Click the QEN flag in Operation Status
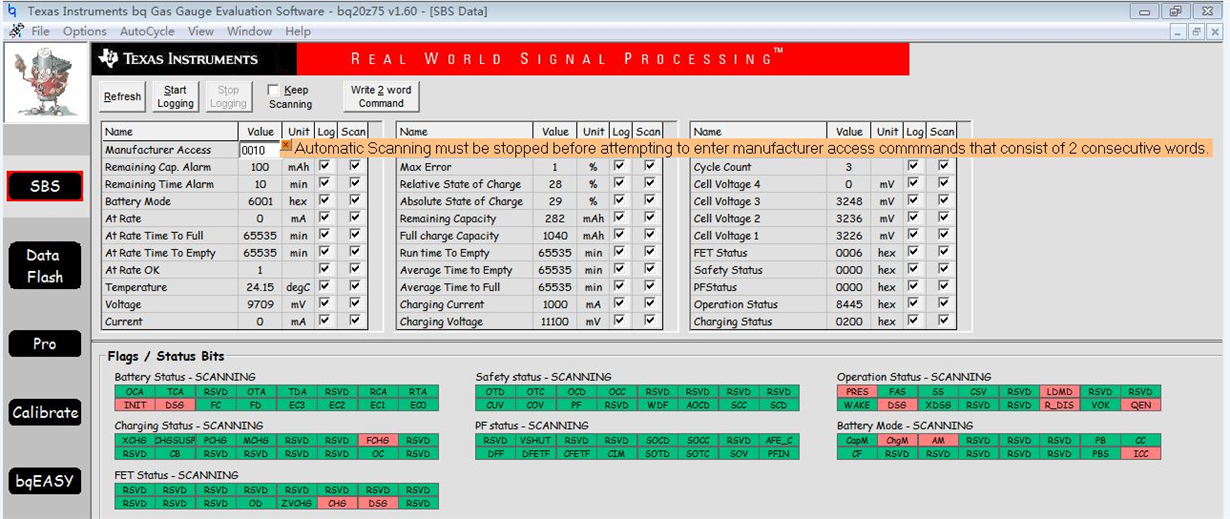 [1141, 405]
